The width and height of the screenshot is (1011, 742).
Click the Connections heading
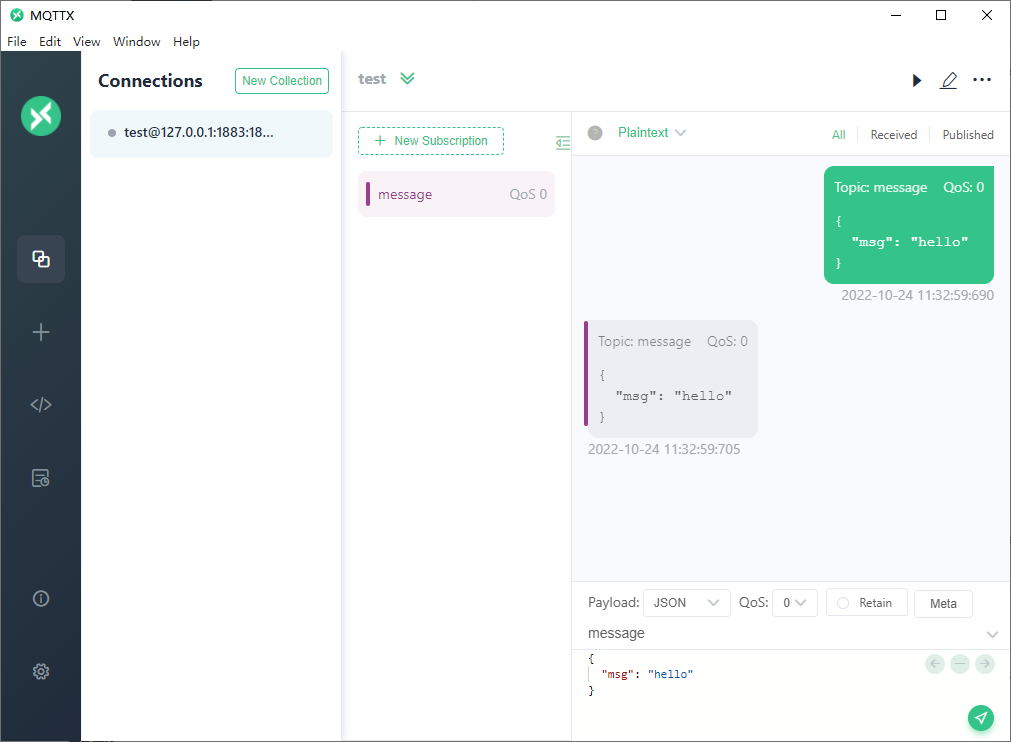point(150,81)
